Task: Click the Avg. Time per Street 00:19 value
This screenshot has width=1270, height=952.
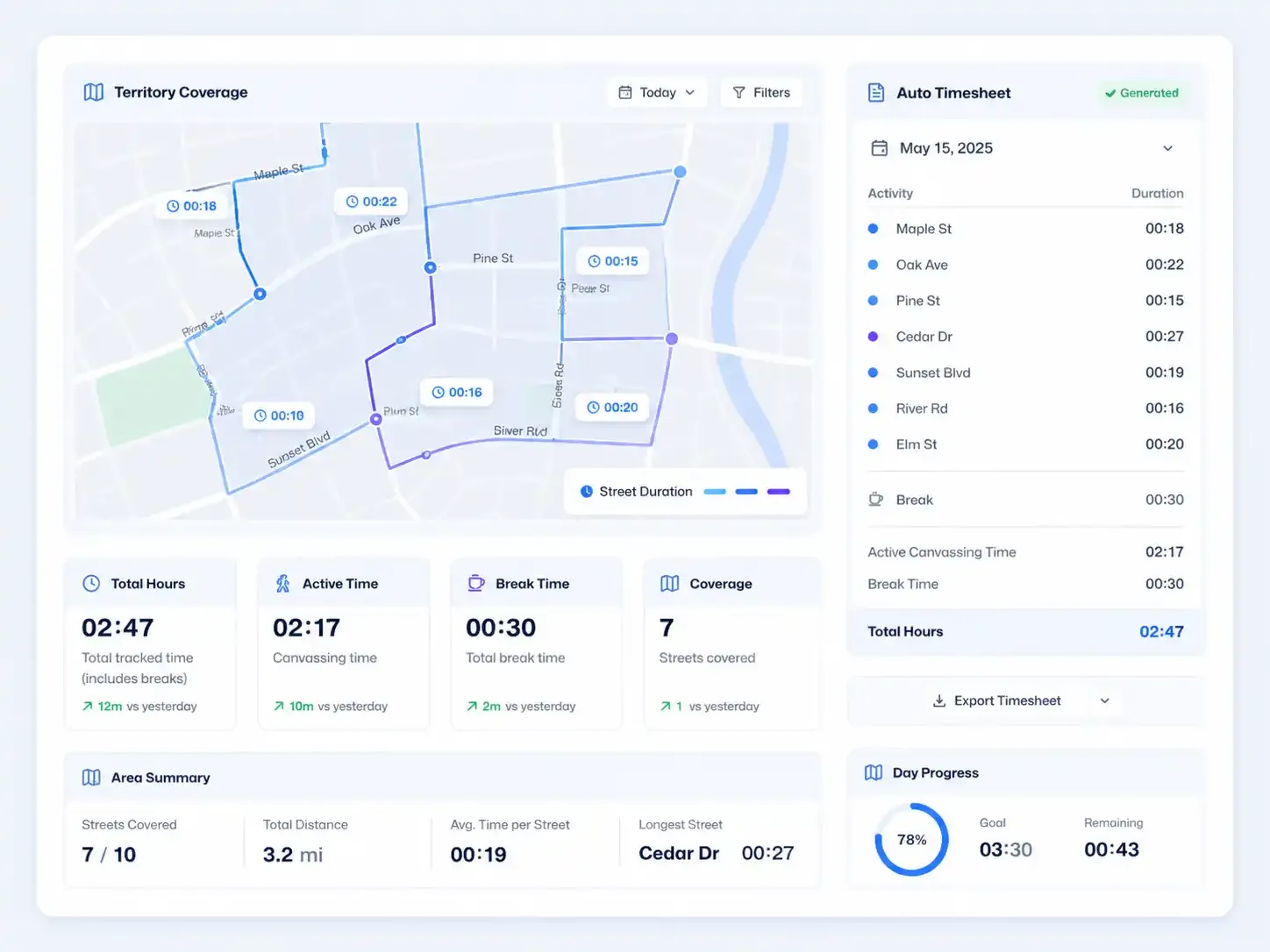Action: [478, 855]
